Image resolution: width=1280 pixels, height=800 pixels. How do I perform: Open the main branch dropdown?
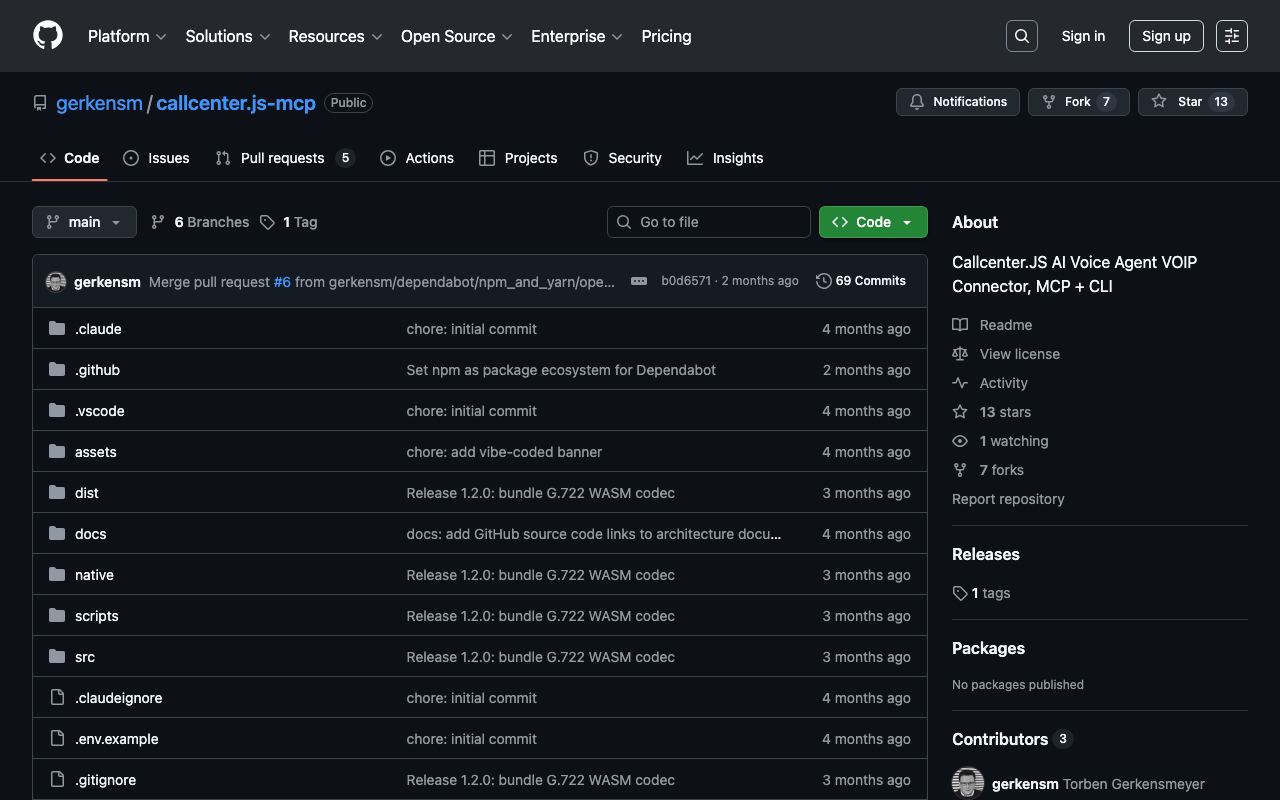click(x=84, y=222)
